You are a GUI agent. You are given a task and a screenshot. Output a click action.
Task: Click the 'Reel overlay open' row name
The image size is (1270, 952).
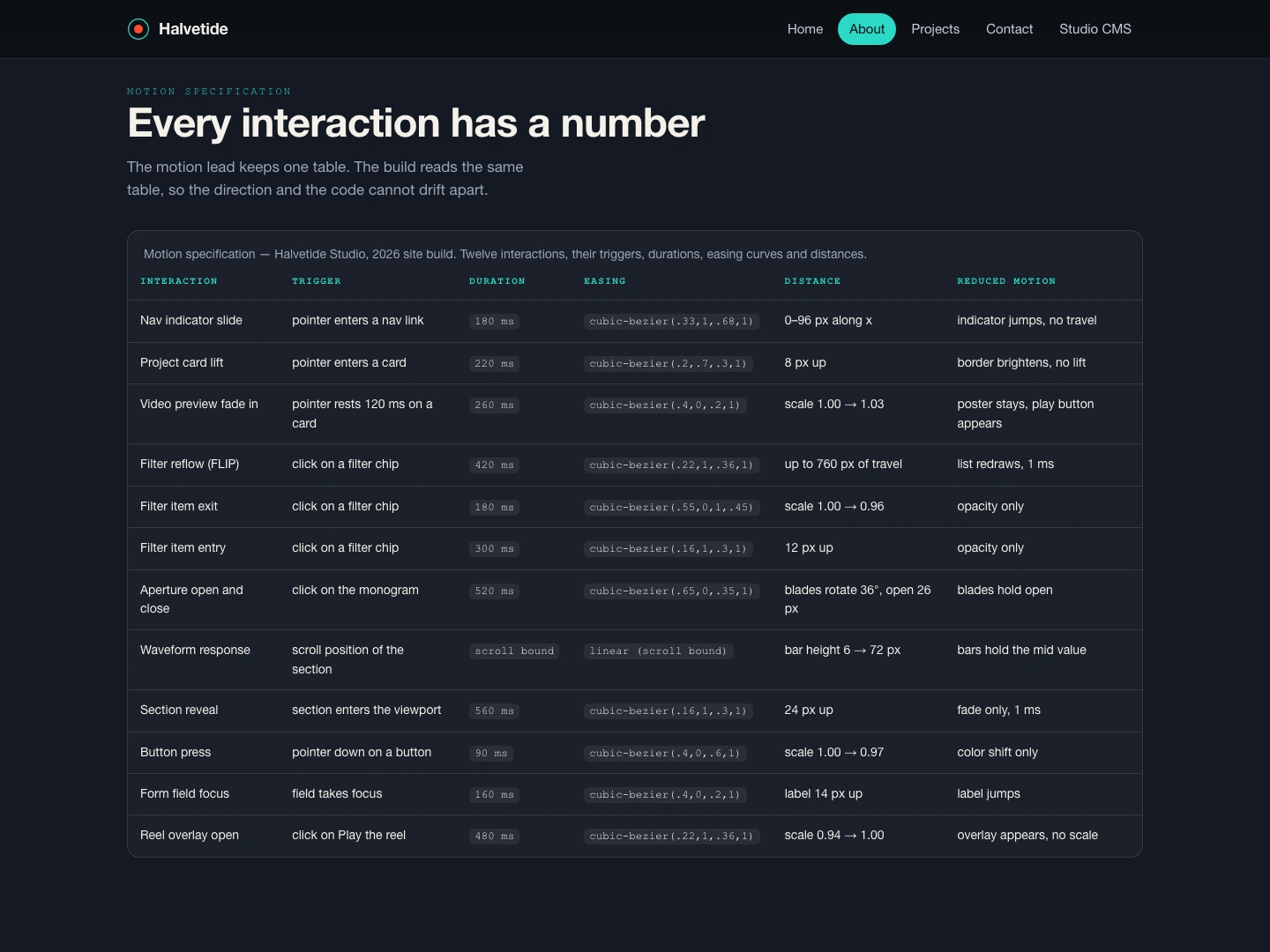pos(190,836)
